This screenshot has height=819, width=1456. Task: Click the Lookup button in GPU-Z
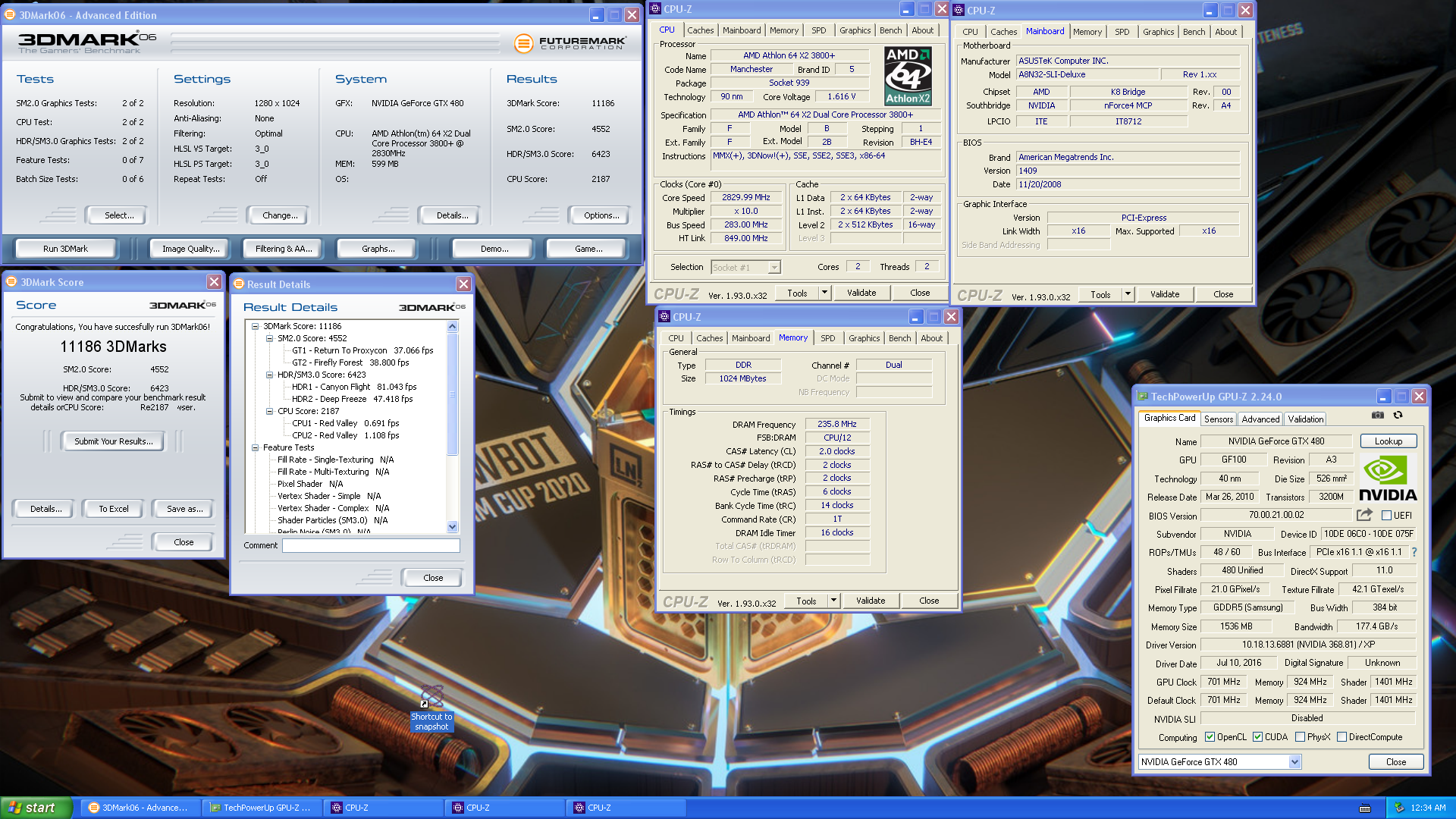click(1389, 441)
